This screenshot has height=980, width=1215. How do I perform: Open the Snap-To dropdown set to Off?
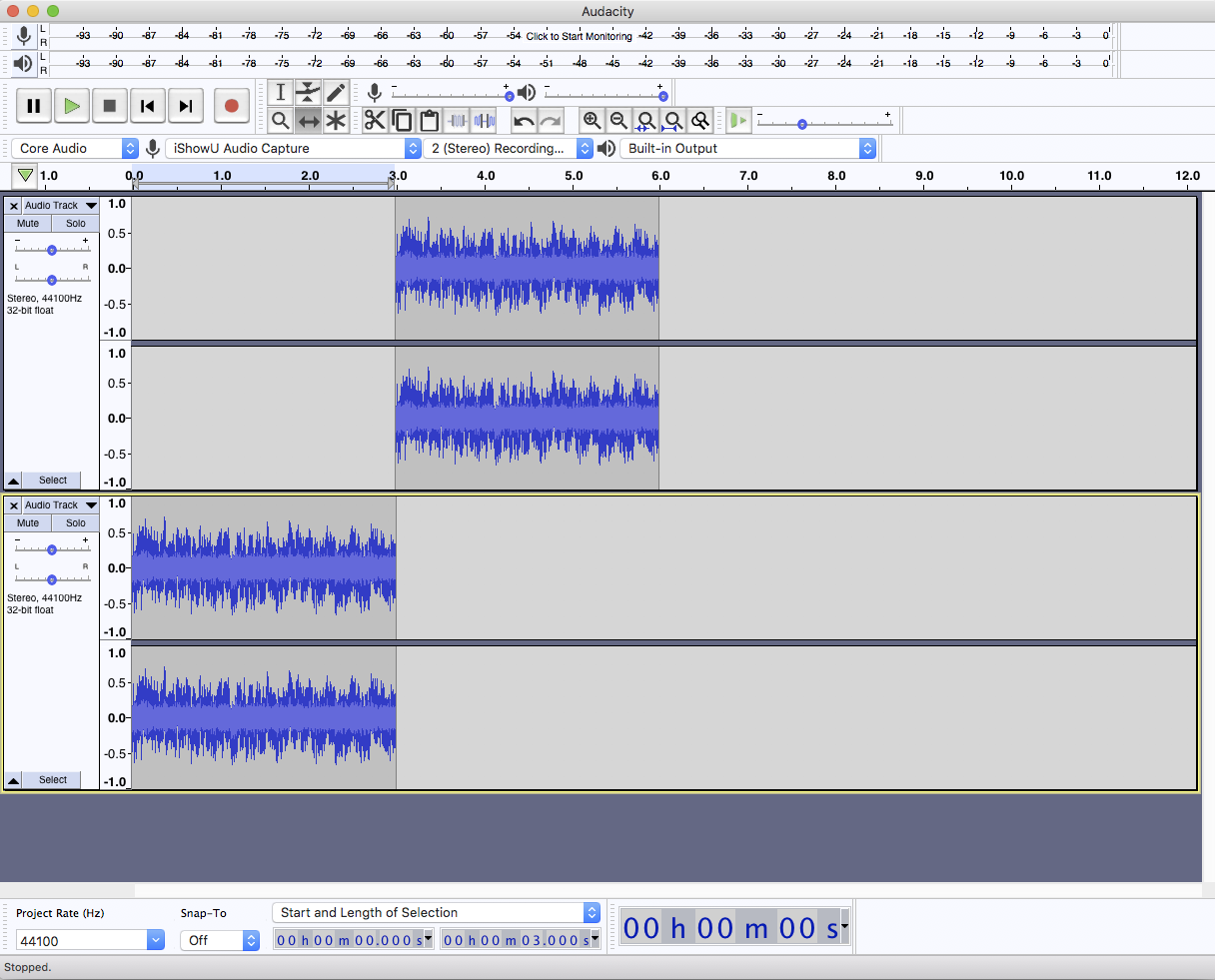click(x=219, y=939)
